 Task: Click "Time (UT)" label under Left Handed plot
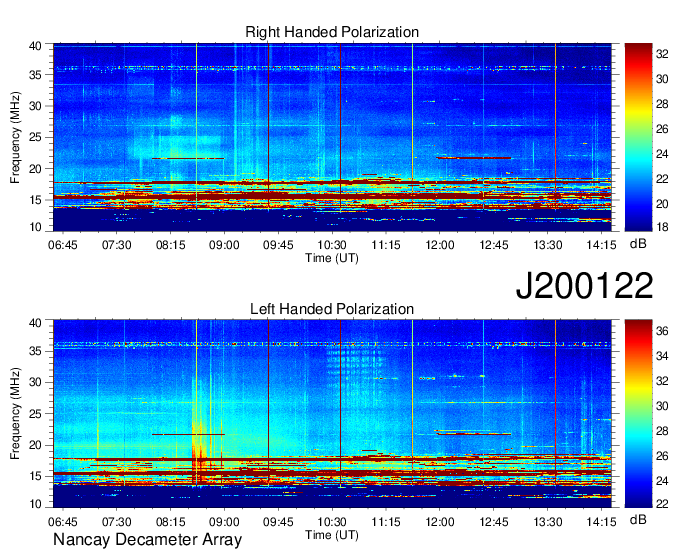(332, 535)
